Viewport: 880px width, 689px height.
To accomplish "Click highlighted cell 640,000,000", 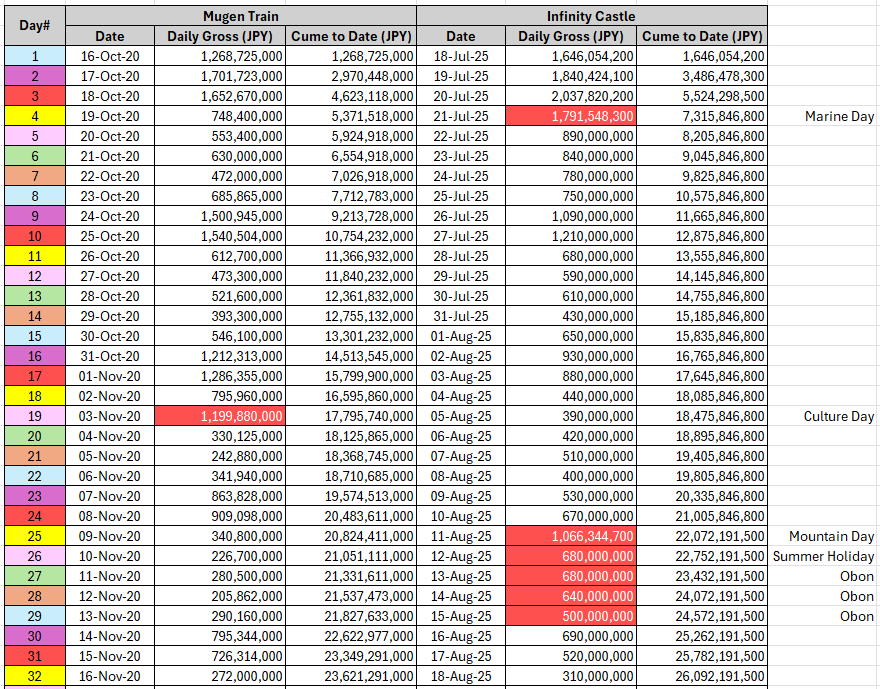I will 571,596.
